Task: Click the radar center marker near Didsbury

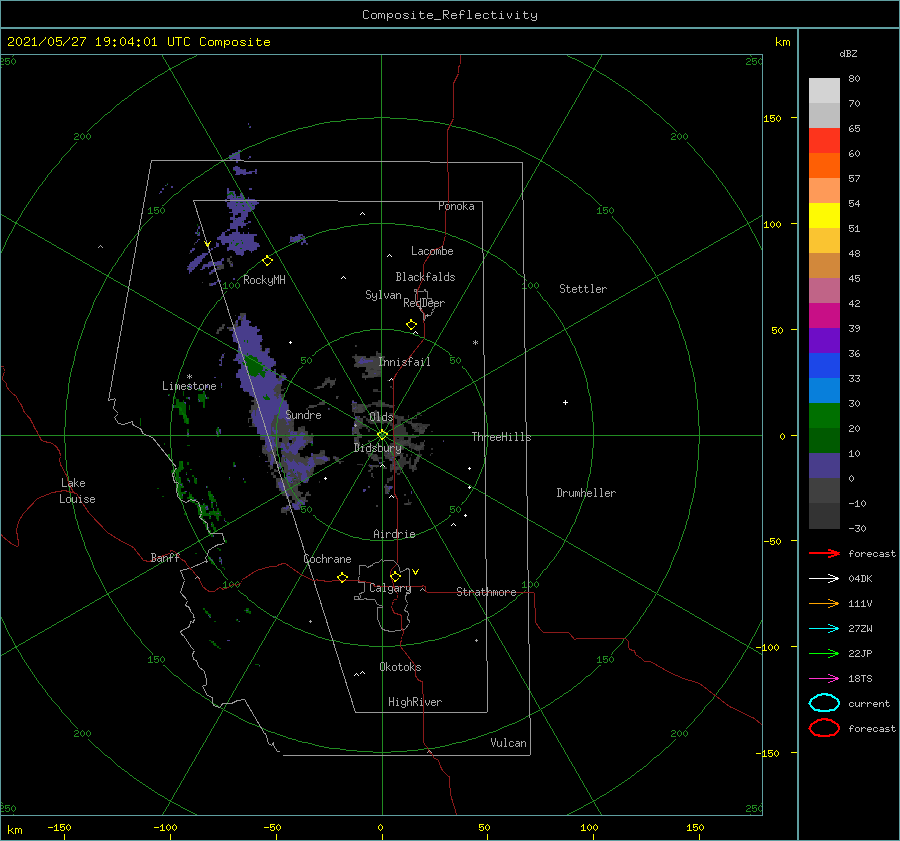Action: [382, 435]
